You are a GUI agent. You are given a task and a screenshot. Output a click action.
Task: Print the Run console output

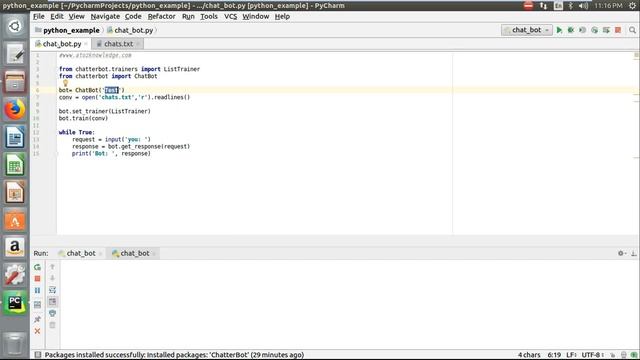[52, 313]
